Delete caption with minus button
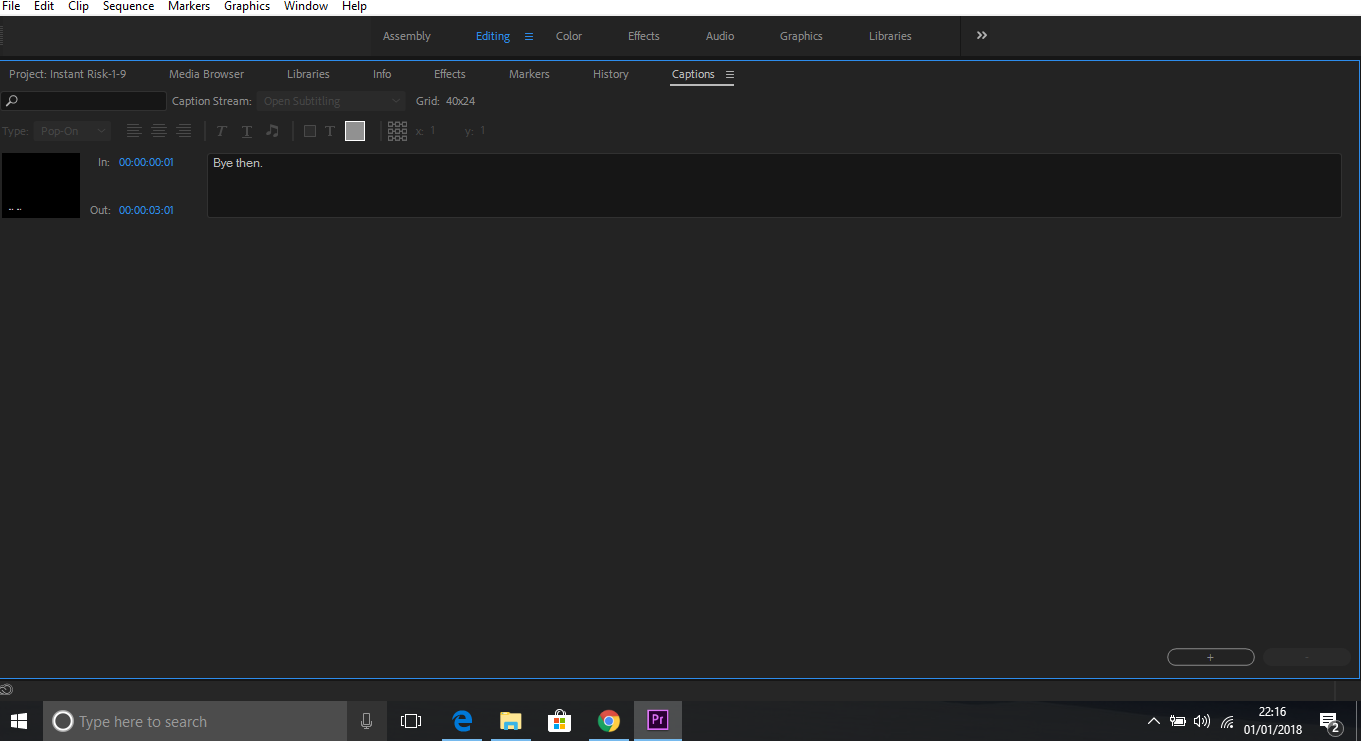 pos(1307,657)
